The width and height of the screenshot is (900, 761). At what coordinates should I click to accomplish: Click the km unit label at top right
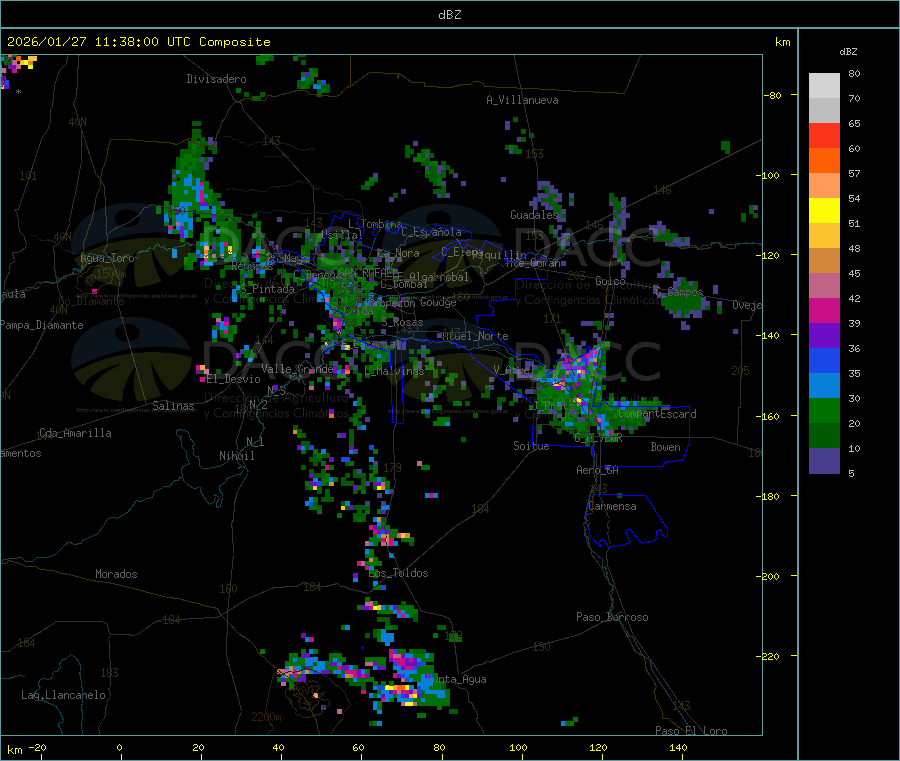tap(782, 42)
